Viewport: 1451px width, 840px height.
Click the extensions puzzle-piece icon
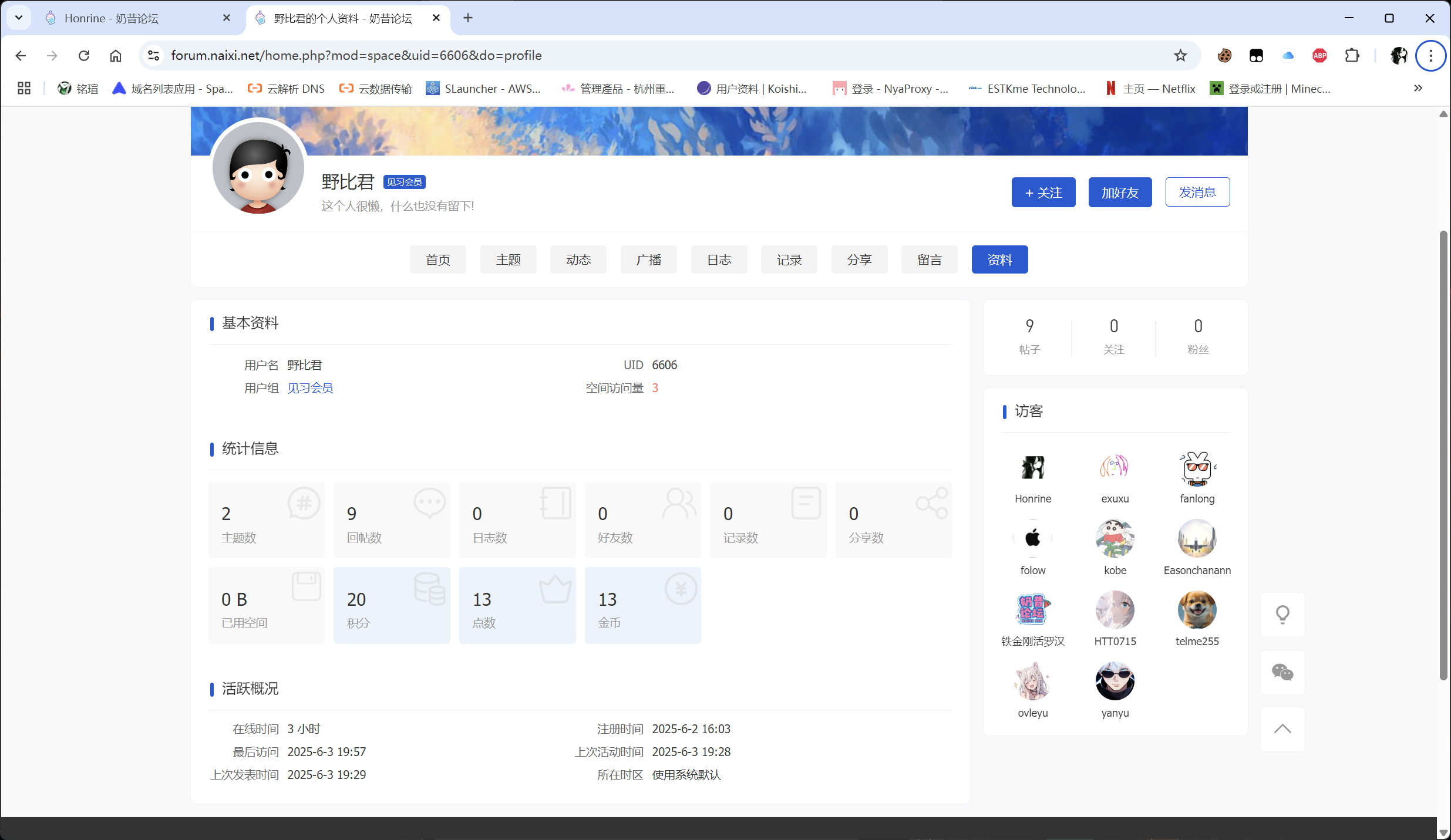point(1352,55)
